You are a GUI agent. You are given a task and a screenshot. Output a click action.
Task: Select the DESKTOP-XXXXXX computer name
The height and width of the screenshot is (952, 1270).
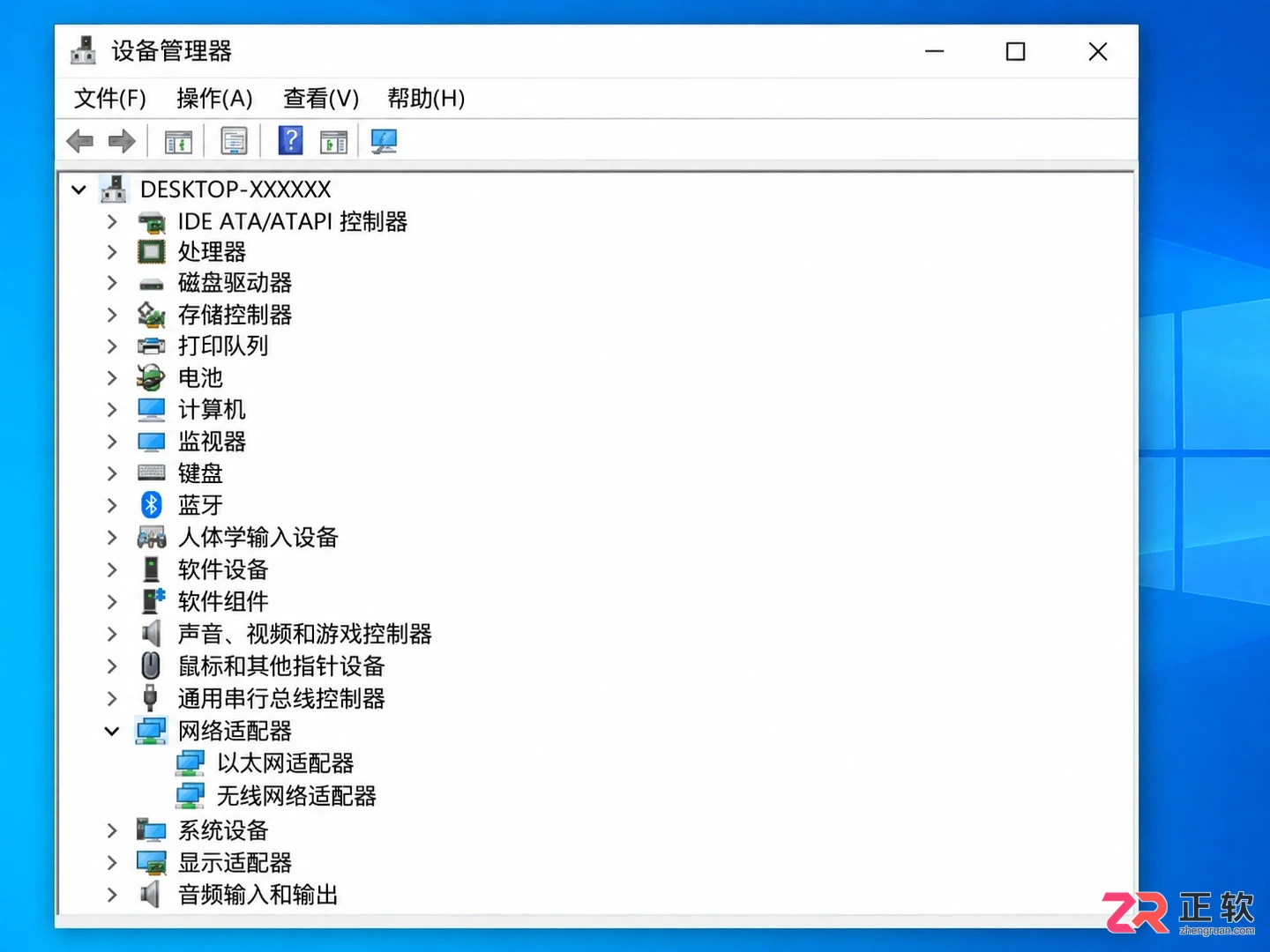coord(235,190)
